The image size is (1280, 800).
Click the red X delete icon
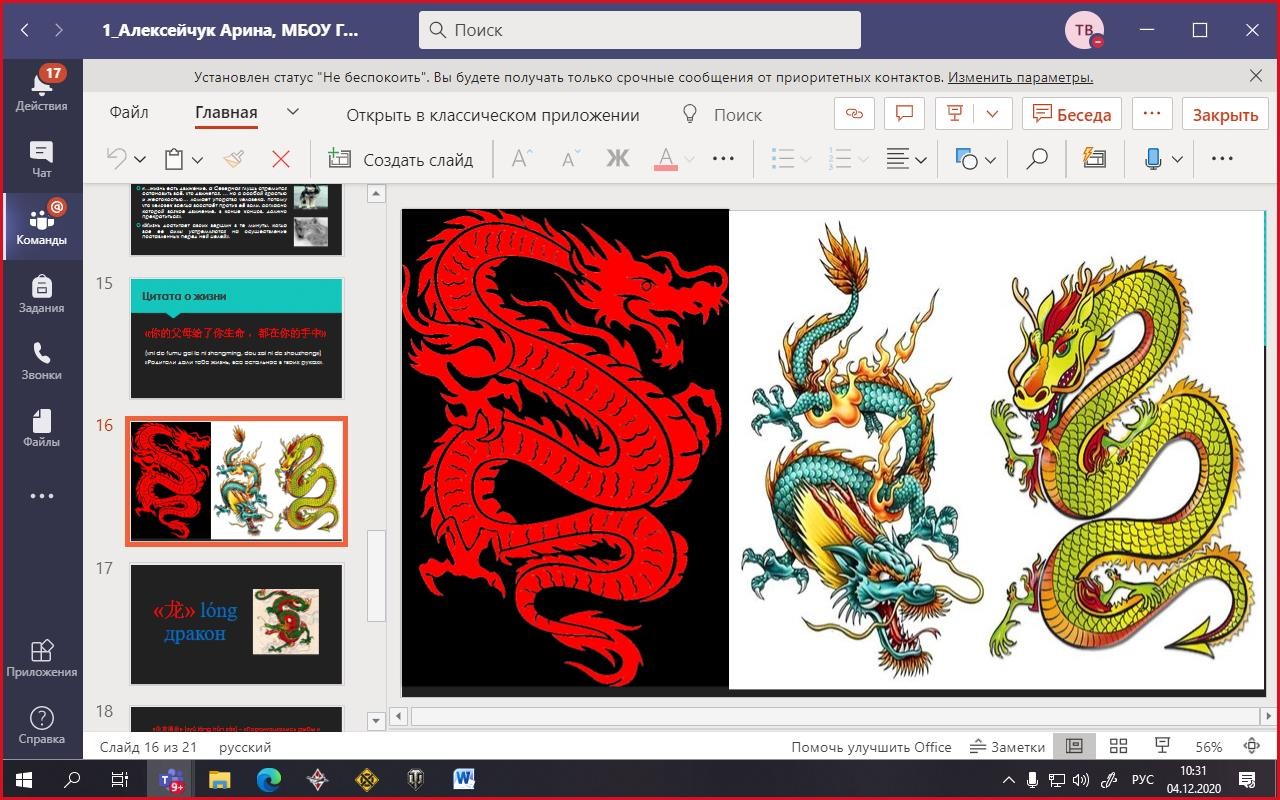tap(281, 159)
